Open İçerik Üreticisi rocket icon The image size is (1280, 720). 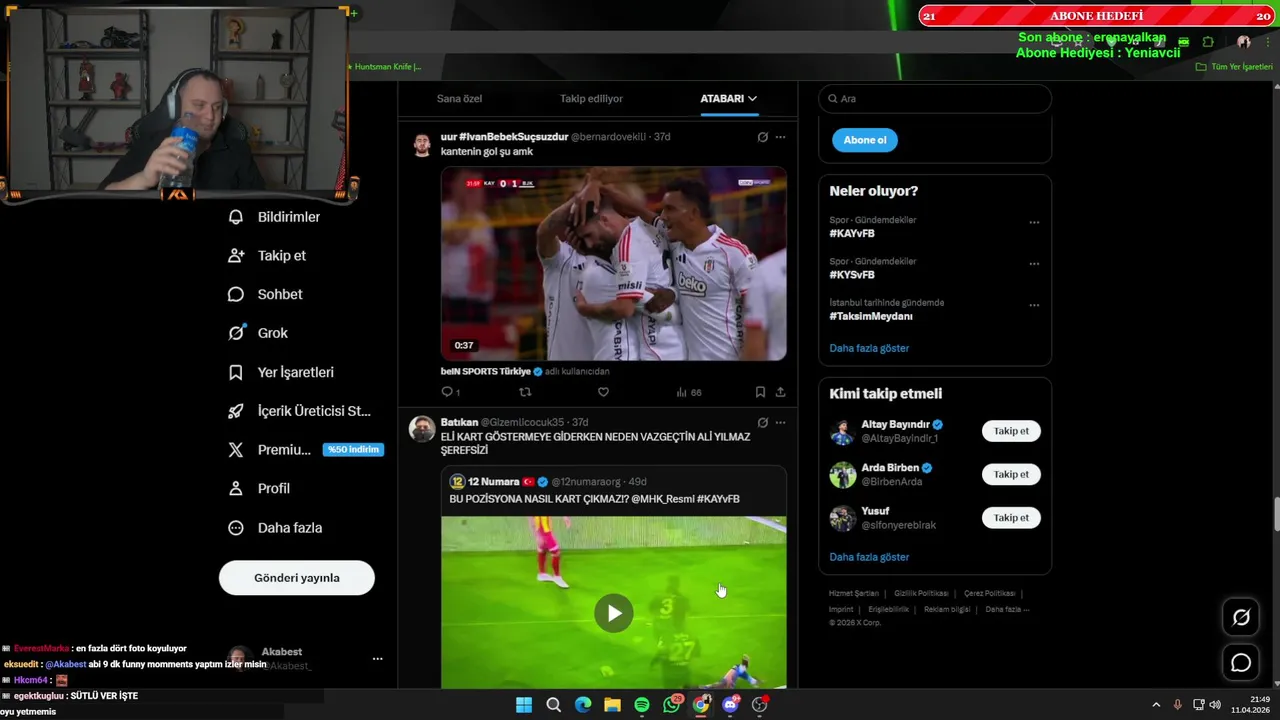[x=236, y=411]
